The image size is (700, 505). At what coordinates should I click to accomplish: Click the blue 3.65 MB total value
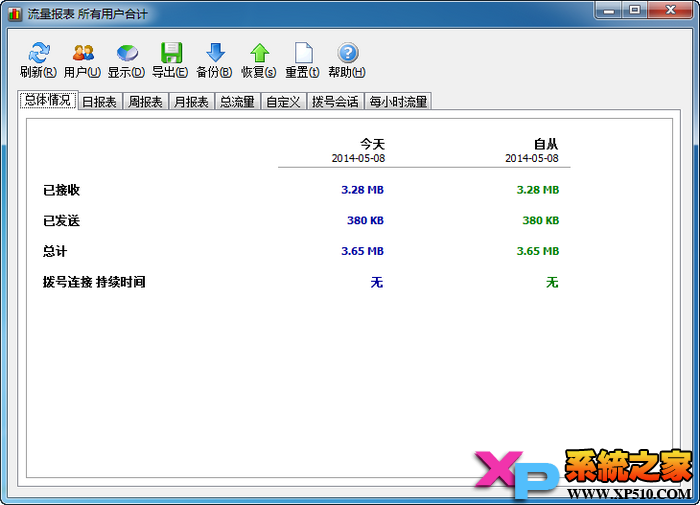pos(362,251)
